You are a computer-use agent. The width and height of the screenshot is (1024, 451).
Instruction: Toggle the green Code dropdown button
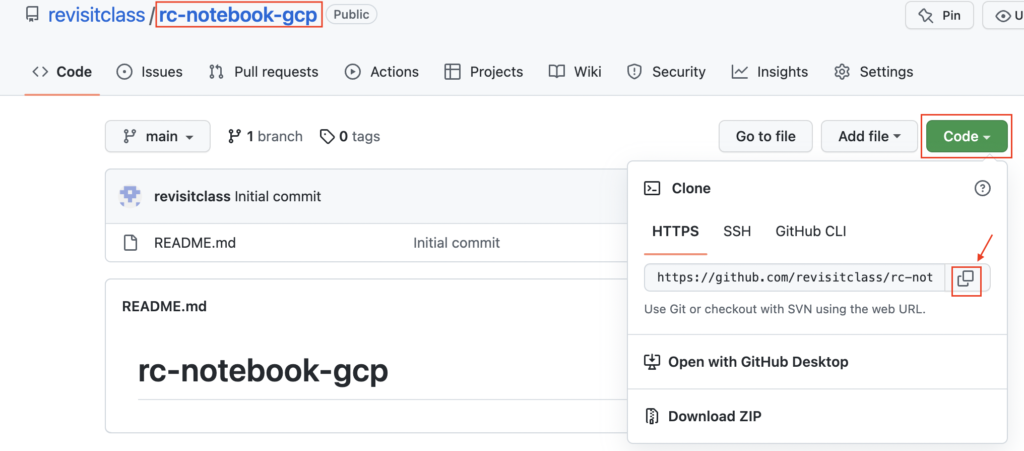pos(967,136)
